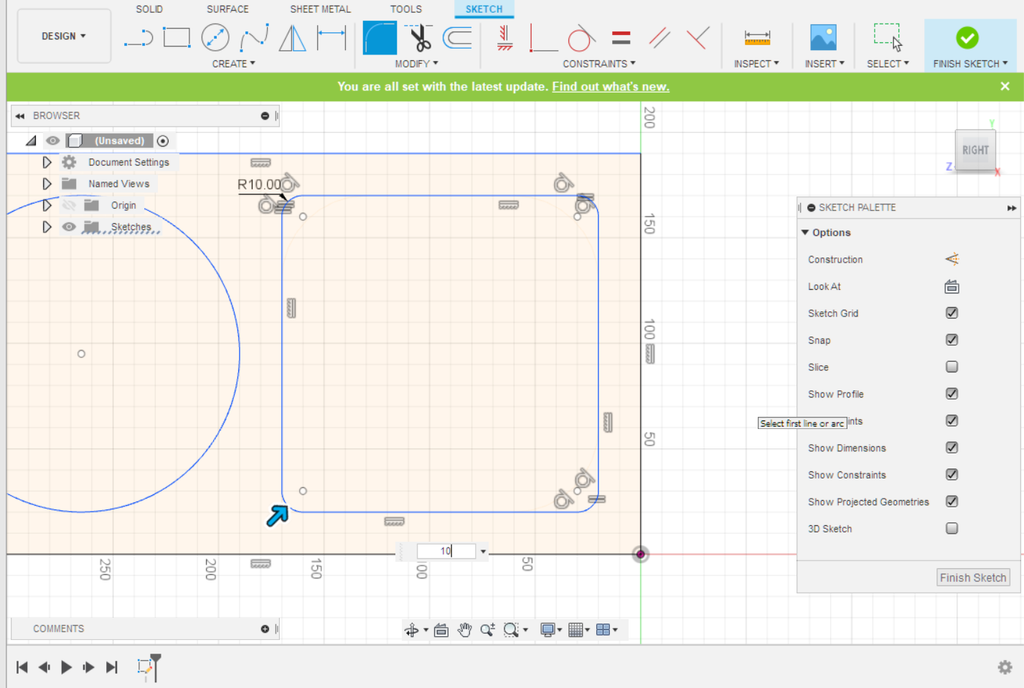Image resolution: width=1024 pixels, height=688 pixels.
Task: Open the Display Settings dropdown
Action: (x=549, y=630)
